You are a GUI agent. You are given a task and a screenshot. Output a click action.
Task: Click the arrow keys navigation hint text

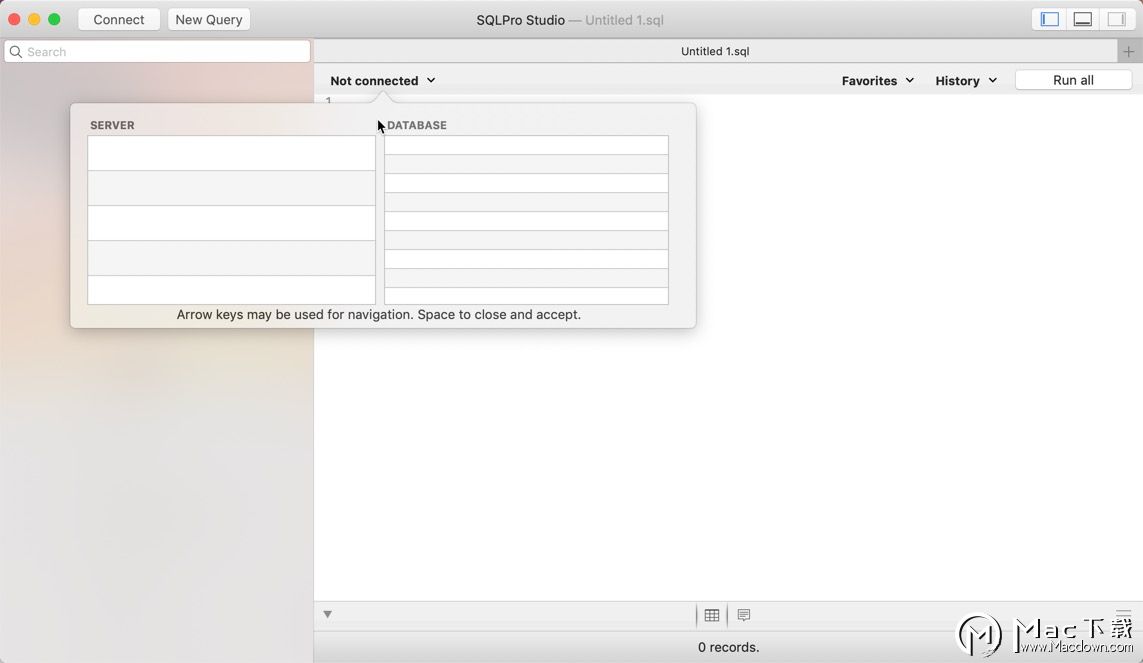coord(378,315)
